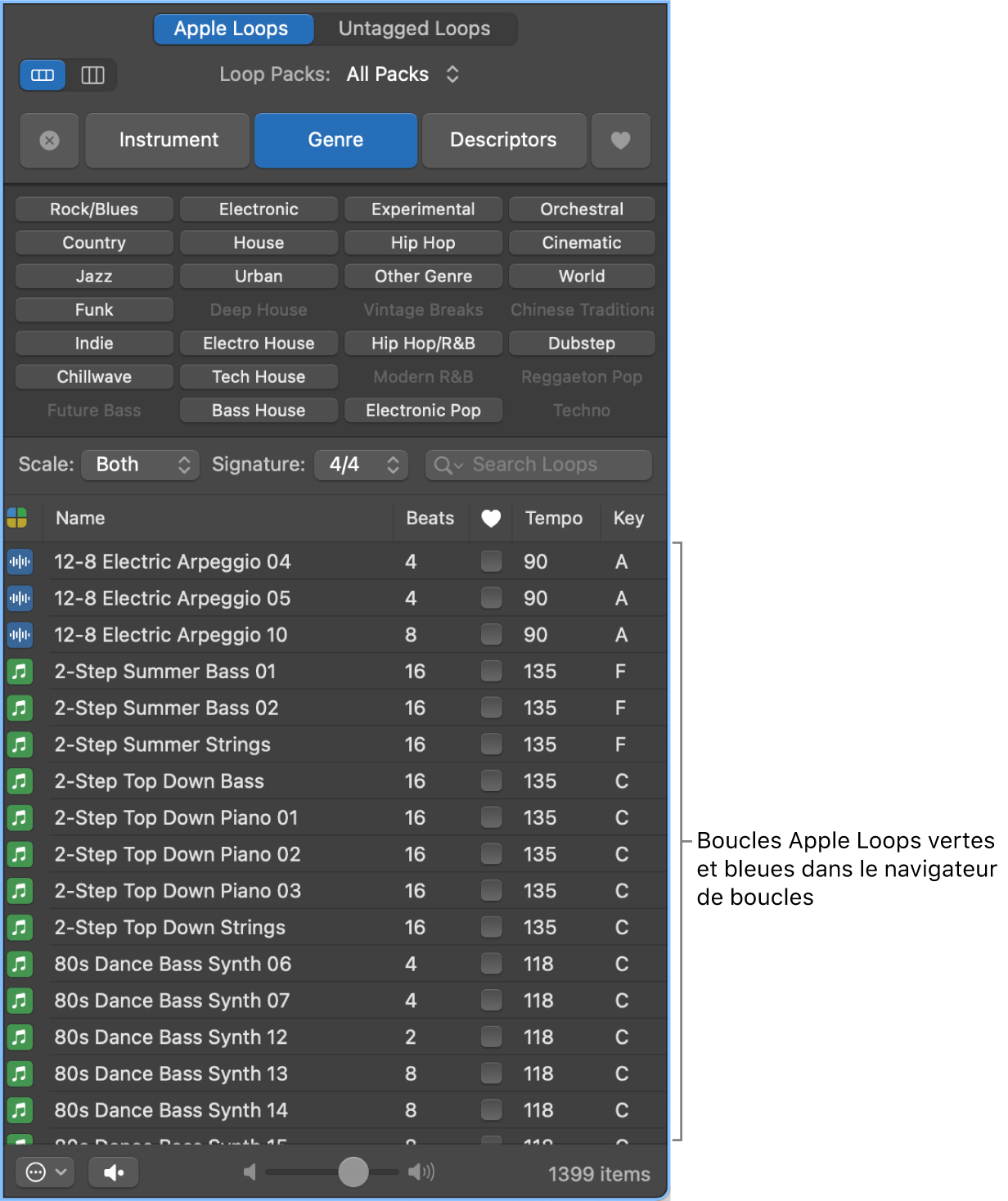Image resolution: width=1008 pixels, height=1201 pixels.
Task: Click green MIDI icon of 2-Step Top Down Strings
Action: coord(20,927)
